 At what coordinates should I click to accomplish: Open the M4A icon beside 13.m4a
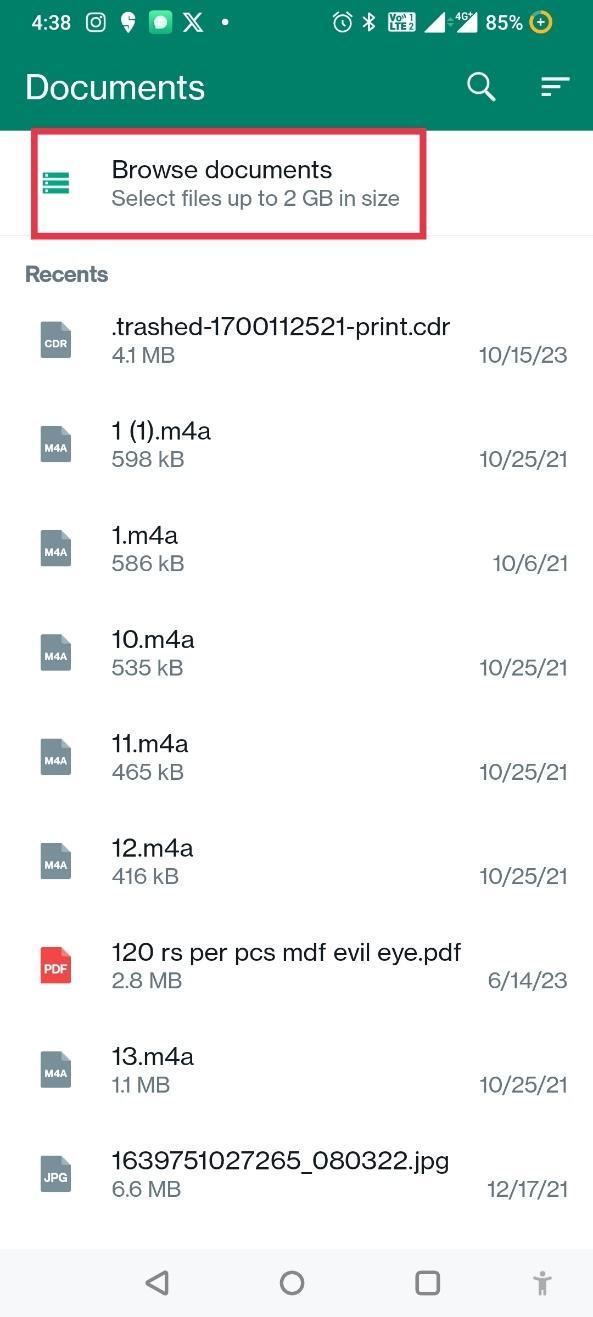point(55,1069)
